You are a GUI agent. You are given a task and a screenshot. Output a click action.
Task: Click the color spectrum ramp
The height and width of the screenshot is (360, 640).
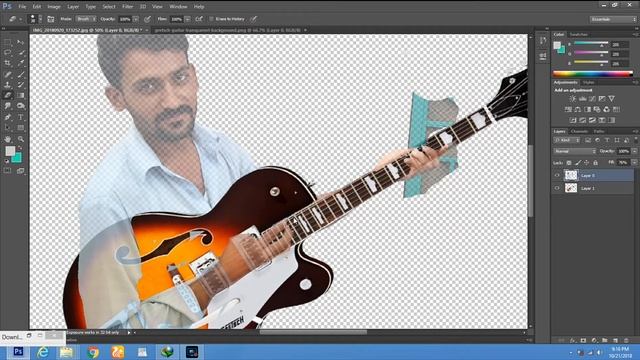click(593, 74)
